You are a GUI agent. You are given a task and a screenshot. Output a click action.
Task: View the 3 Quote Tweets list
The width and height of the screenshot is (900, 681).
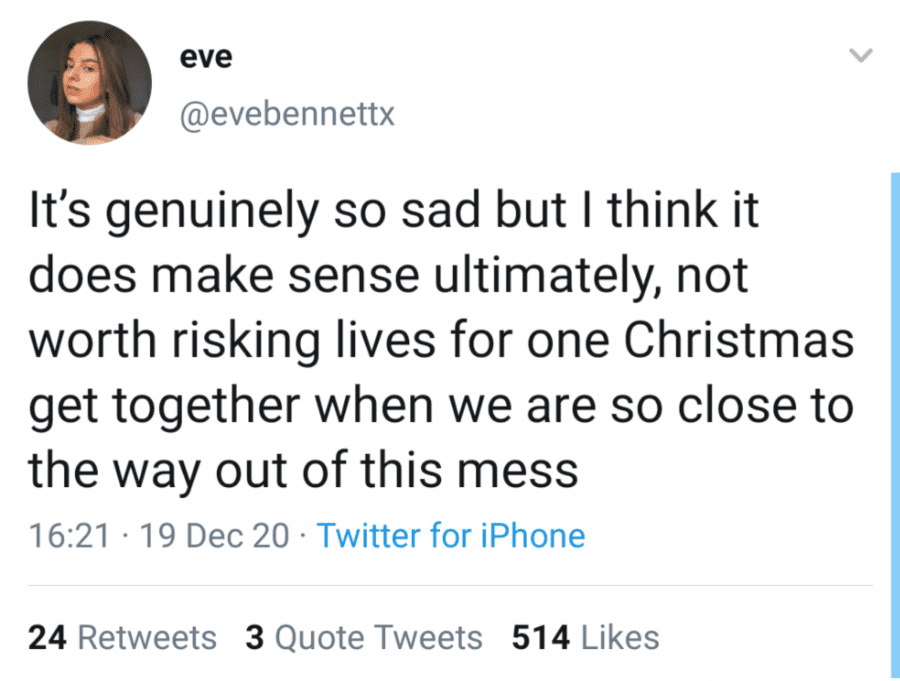point(364,637)
